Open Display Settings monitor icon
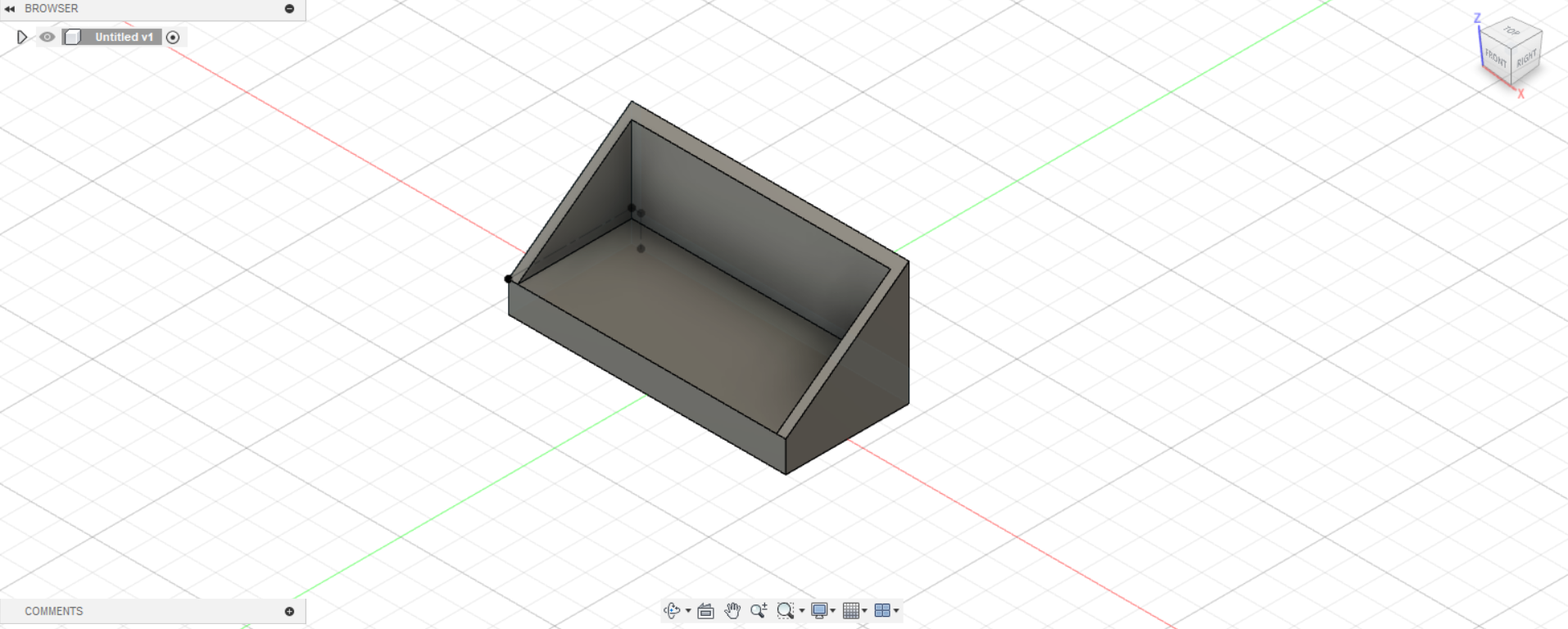Viewport: 1568px width, 629px height. coord(819,610)
